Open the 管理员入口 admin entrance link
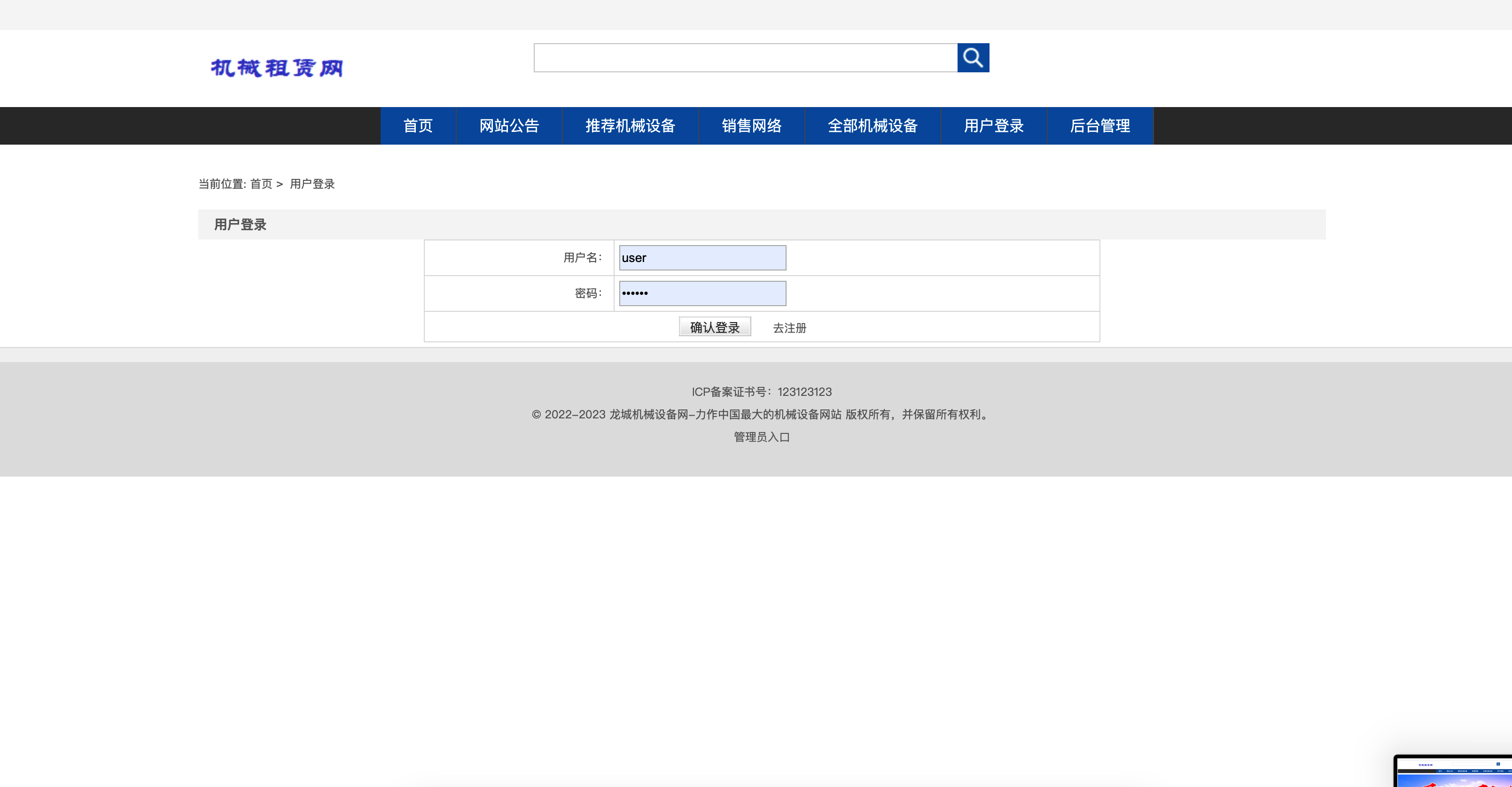The height and width of the screenshot is (787, 1512). [761, 437]
